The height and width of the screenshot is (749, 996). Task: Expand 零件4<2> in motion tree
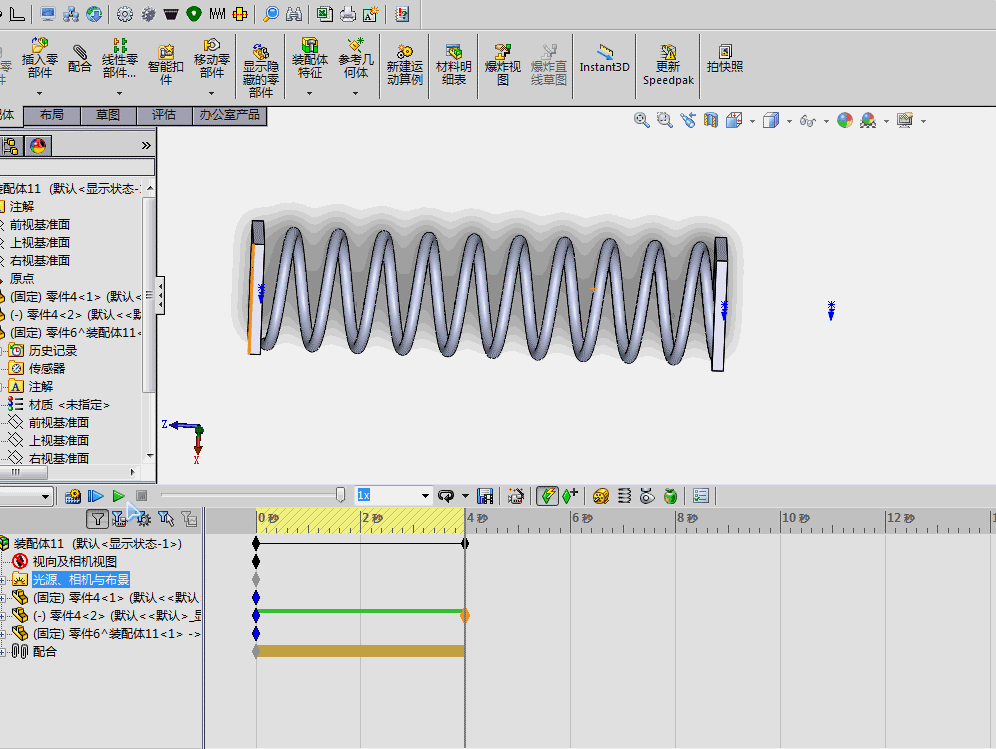pyautogui.click(x=3, y=616)
